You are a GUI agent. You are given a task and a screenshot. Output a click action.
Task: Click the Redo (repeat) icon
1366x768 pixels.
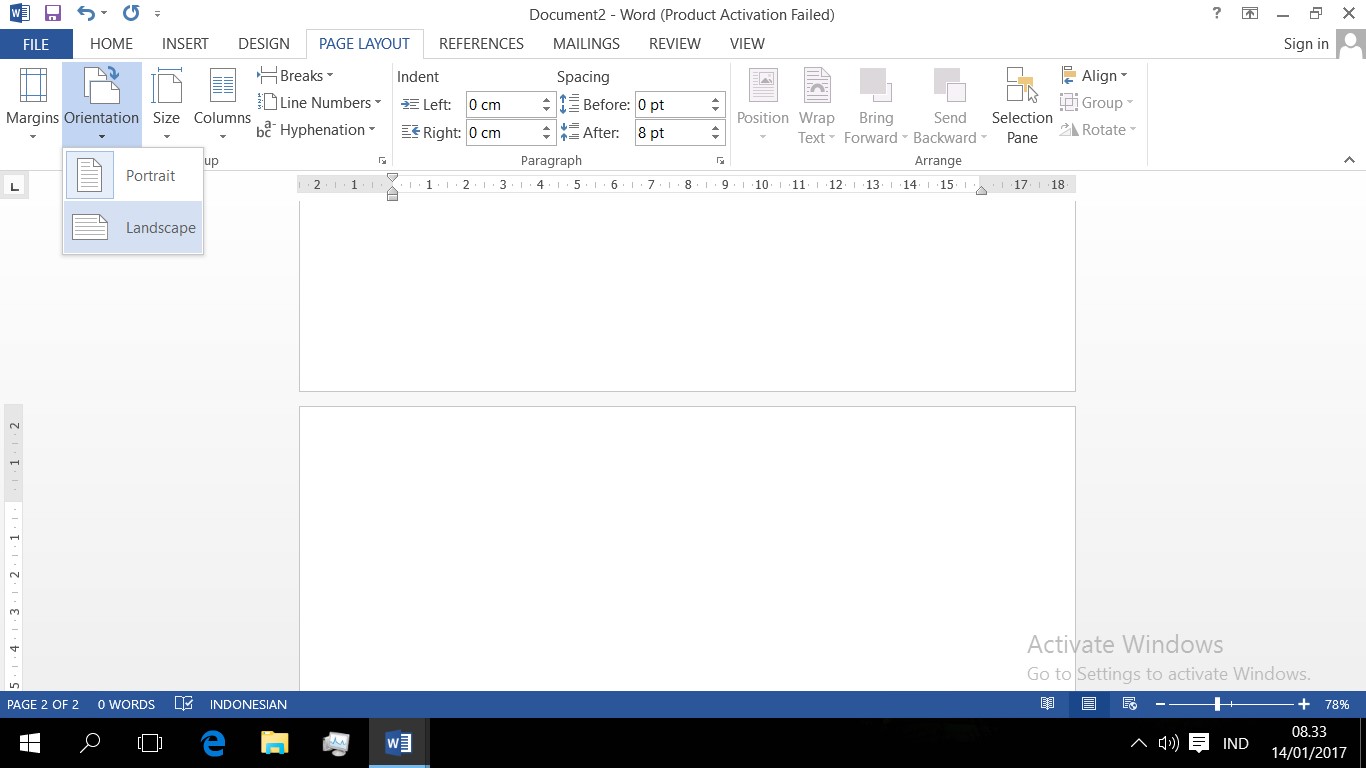[131, 14]
